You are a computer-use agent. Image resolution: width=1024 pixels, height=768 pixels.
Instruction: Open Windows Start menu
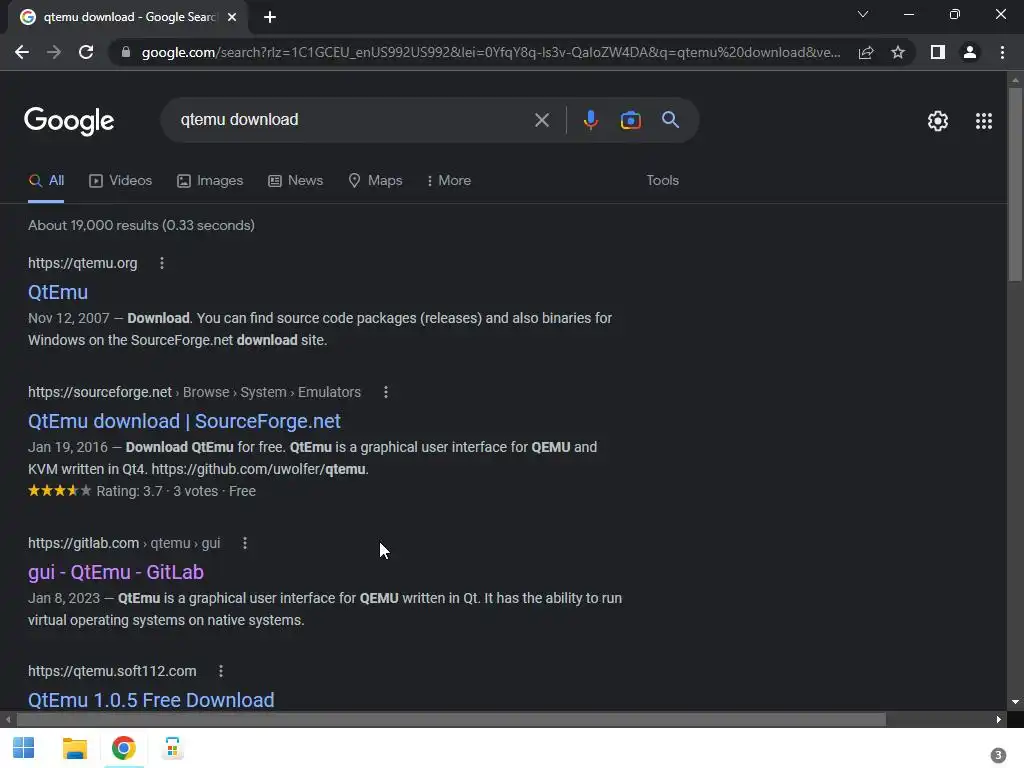pos(24,748)
